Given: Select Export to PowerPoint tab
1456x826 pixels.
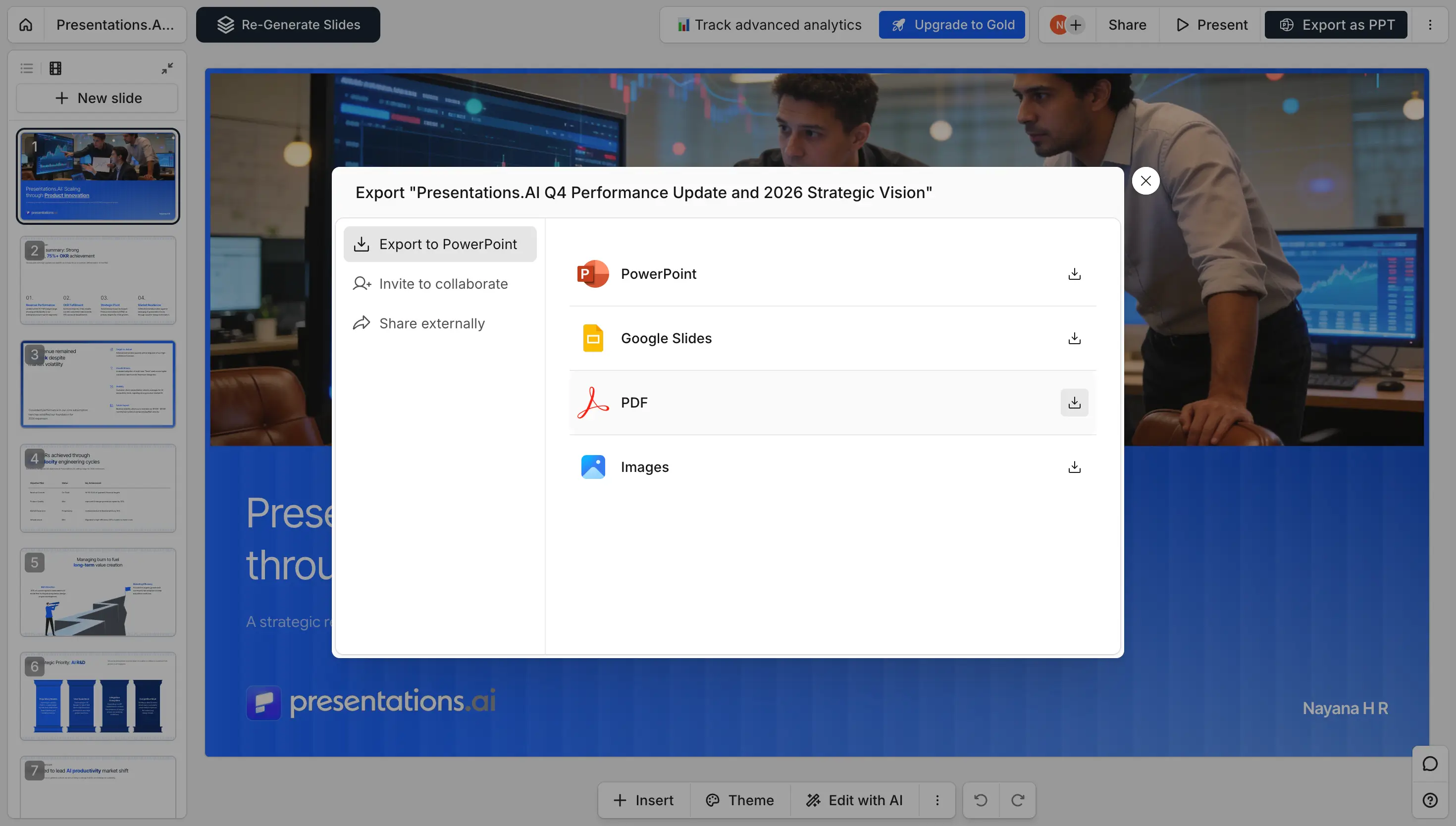Looking at the screenshot, I should (440, 245).
